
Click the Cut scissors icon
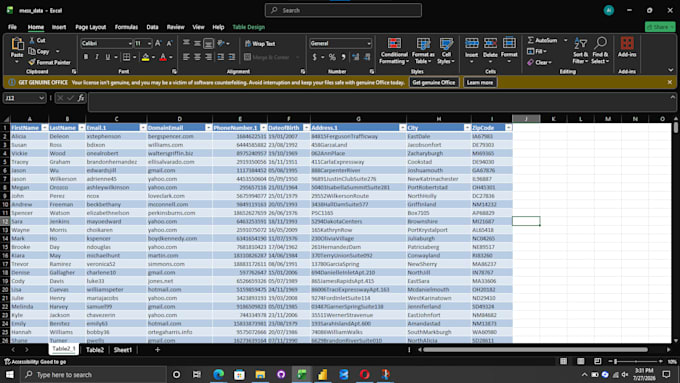[32, 40]
